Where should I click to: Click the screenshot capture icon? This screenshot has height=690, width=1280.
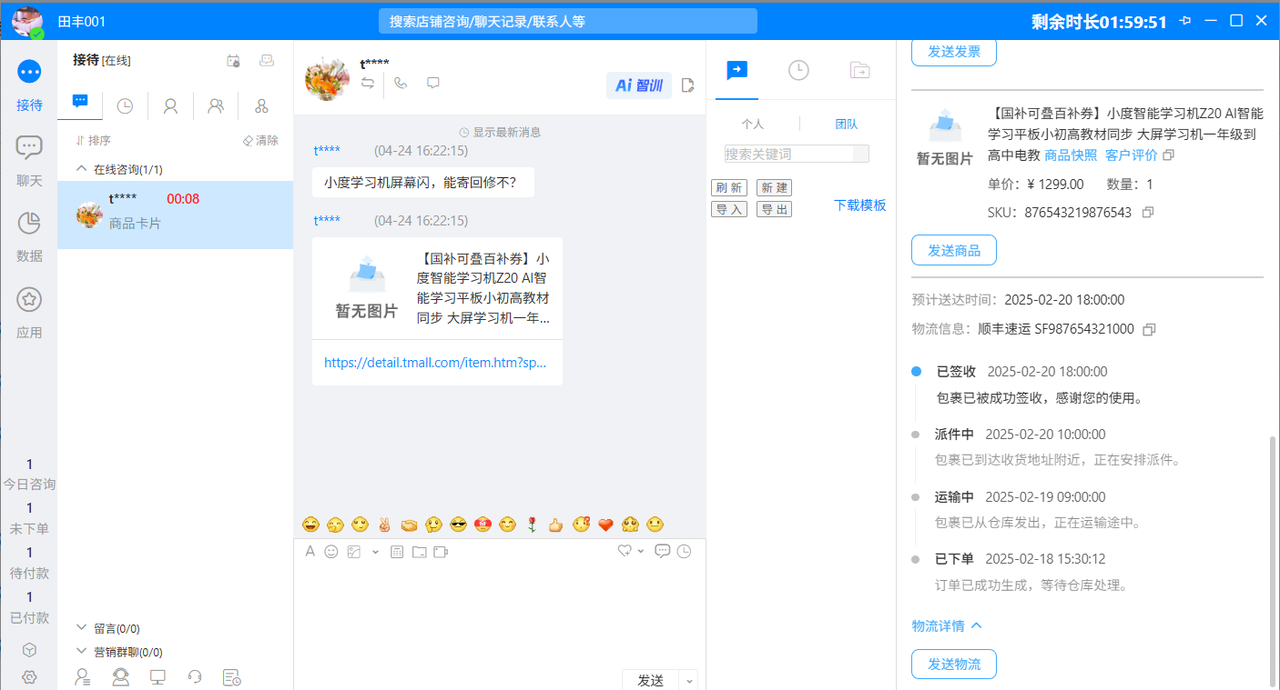click(353, 551)
